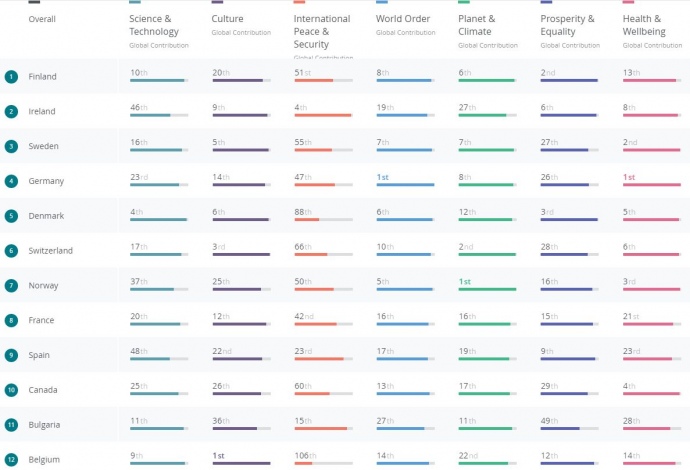Sort by International Peace & Security column
690x470 pixels.
321,32
